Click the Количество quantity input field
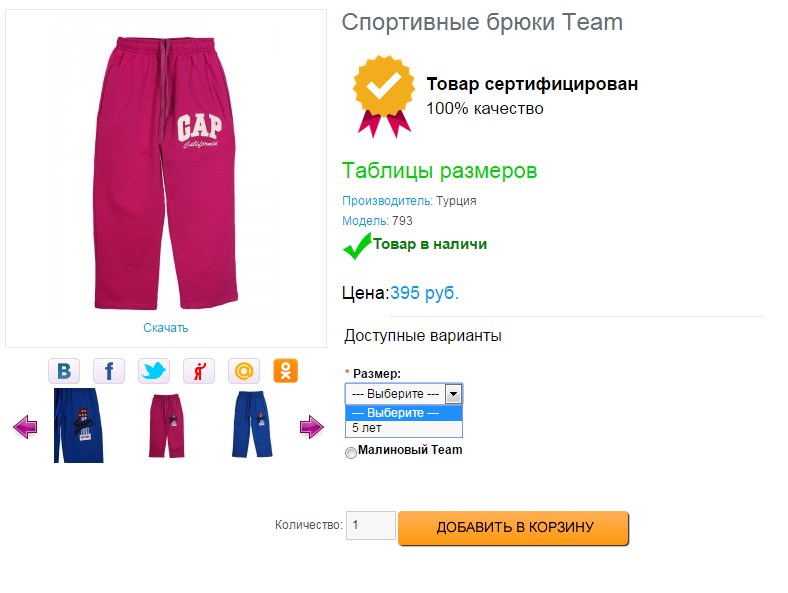Image resolution: width=788 pixels, height=593 pixels. [371, 526]
